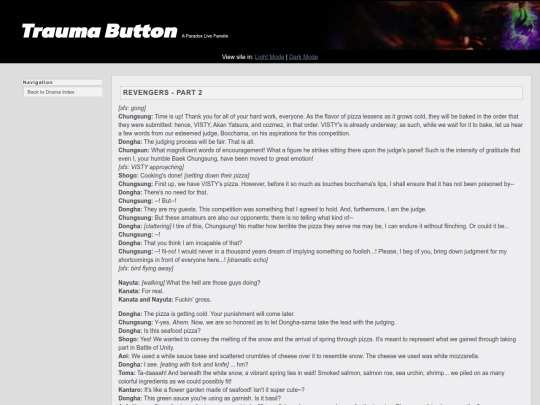Click Kantaro's flower garden line

click(211, 390)
